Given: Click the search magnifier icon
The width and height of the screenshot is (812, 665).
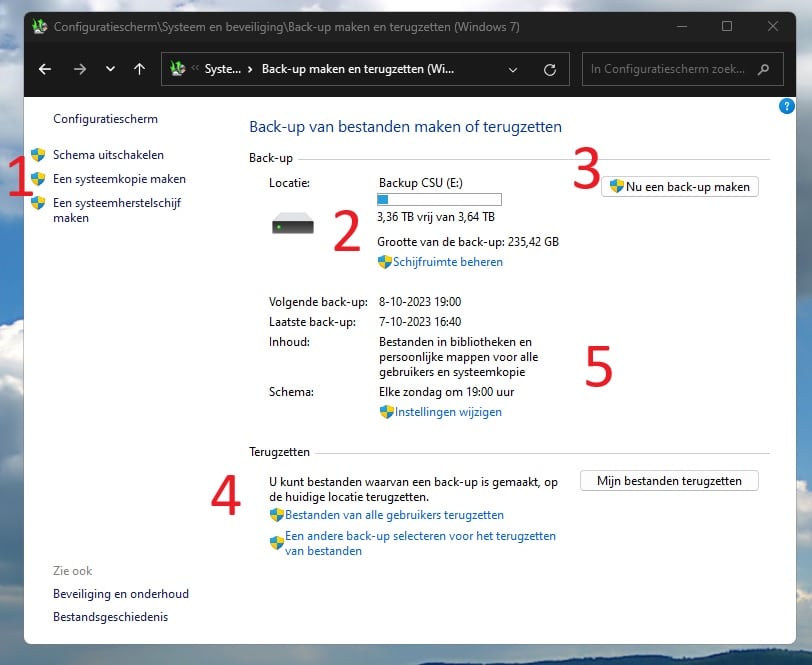Looking at the screenshot, I should [764, 70].
